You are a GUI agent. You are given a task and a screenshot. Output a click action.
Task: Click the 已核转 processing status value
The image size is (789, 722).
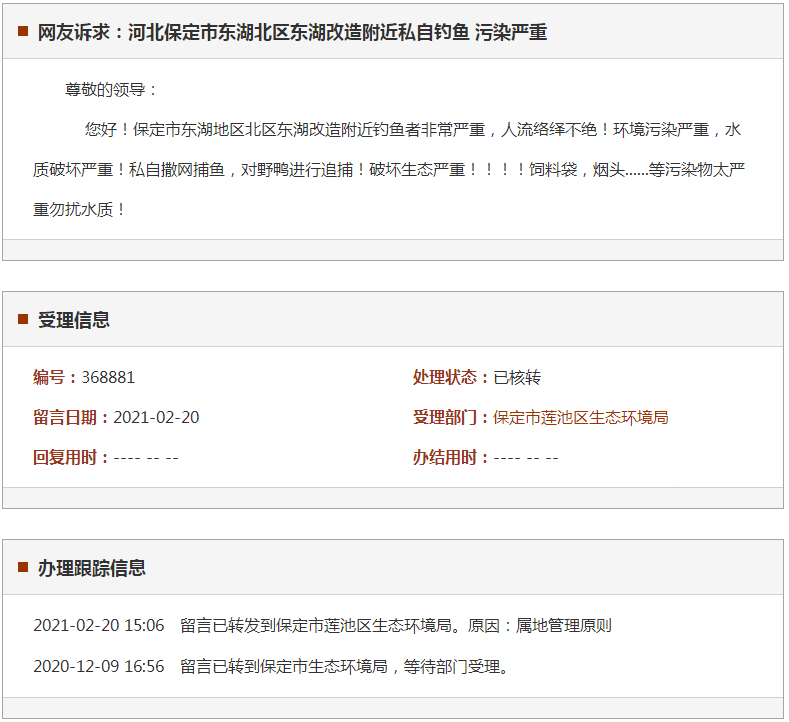pyautogui.click(x=517, y=377)
